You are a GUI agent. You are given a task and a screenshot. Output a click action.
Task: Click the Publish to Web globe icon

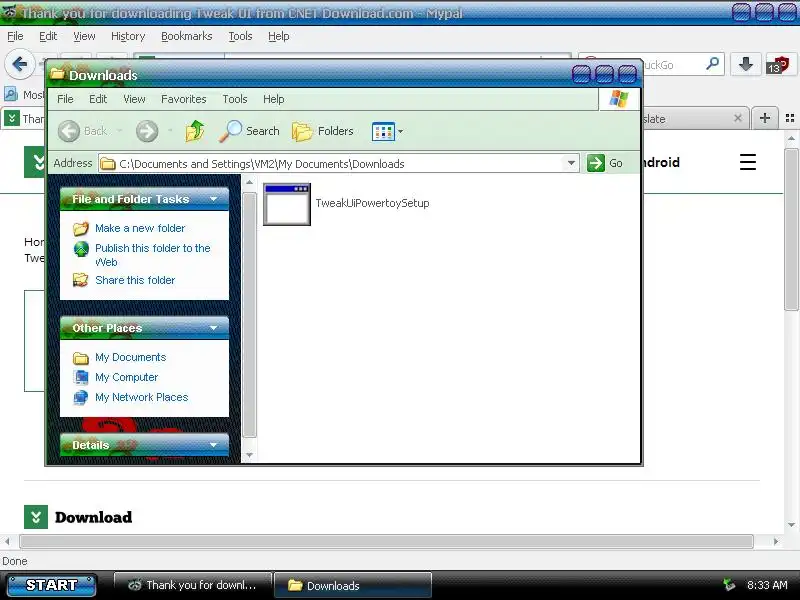[81, 249]
